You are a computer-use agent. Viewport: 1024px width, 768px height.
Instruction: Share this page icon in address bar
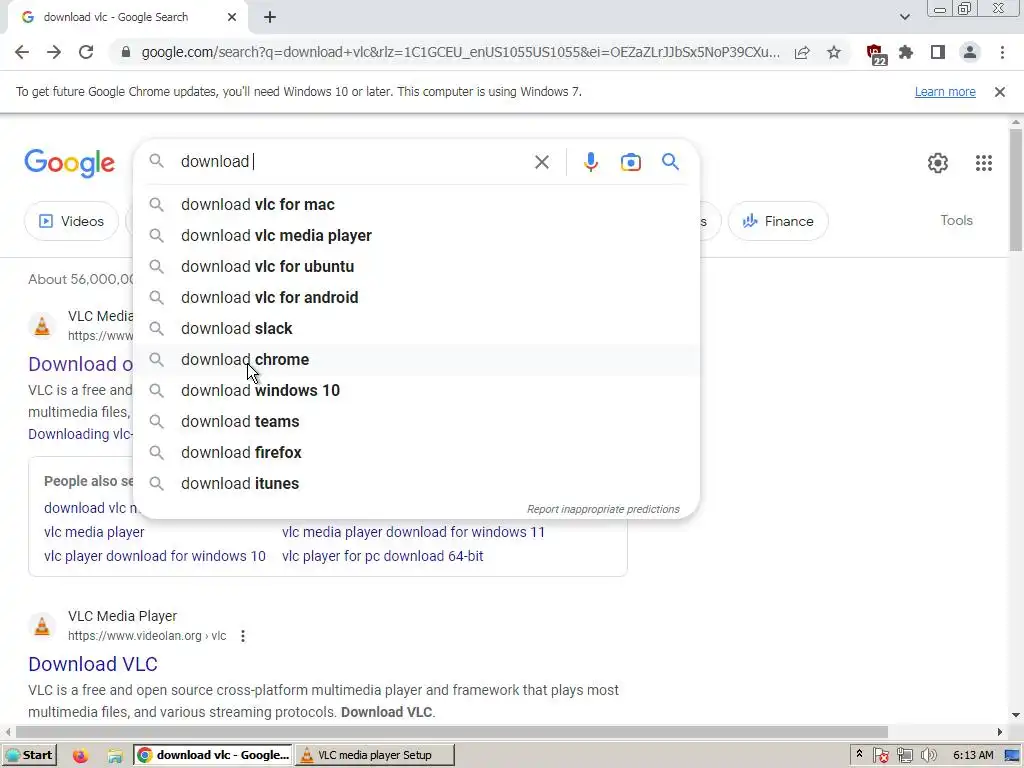[802, 52]
